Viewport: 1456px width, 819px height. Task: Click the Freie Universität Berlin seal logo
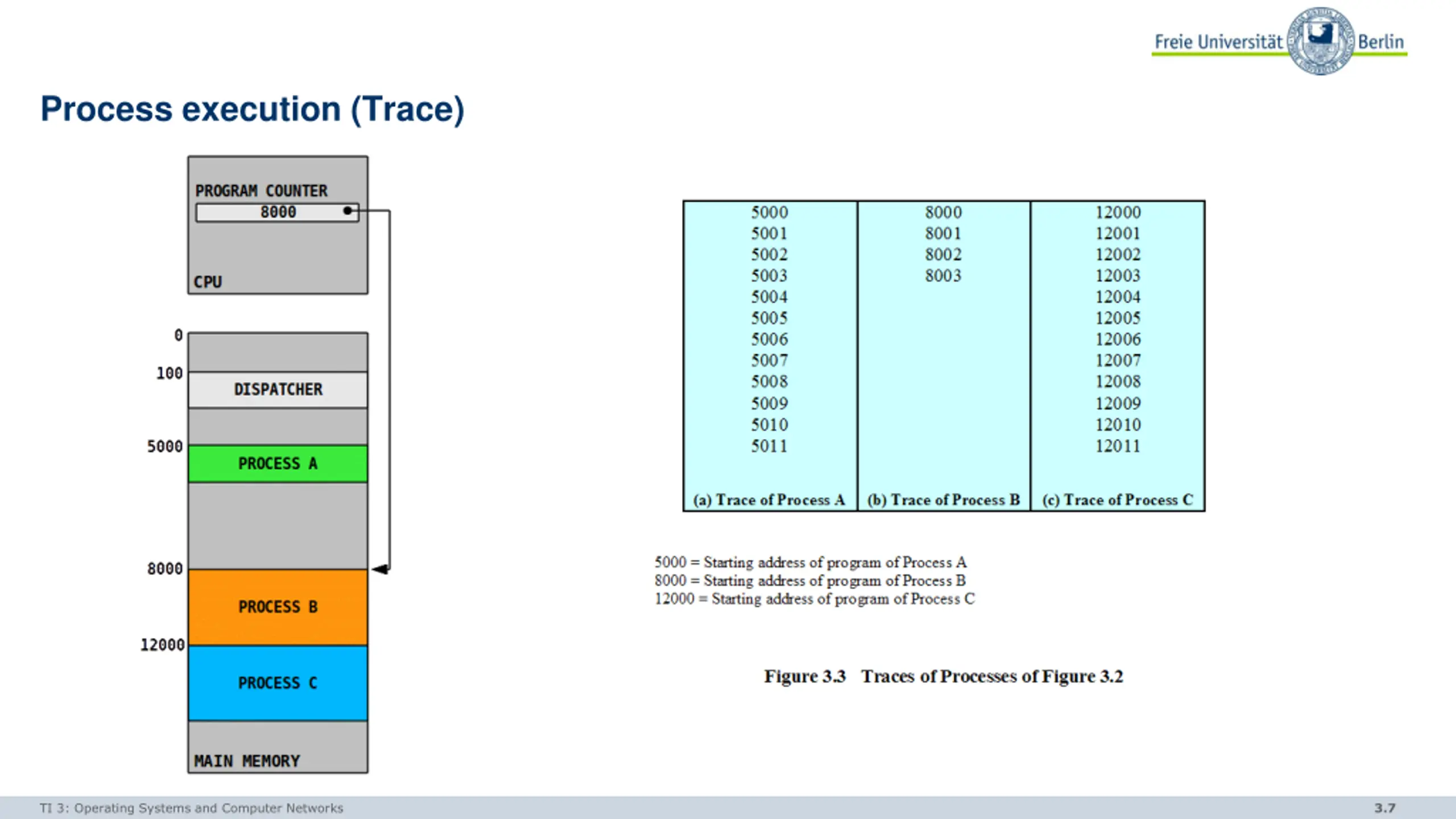tap(1321, 42)
